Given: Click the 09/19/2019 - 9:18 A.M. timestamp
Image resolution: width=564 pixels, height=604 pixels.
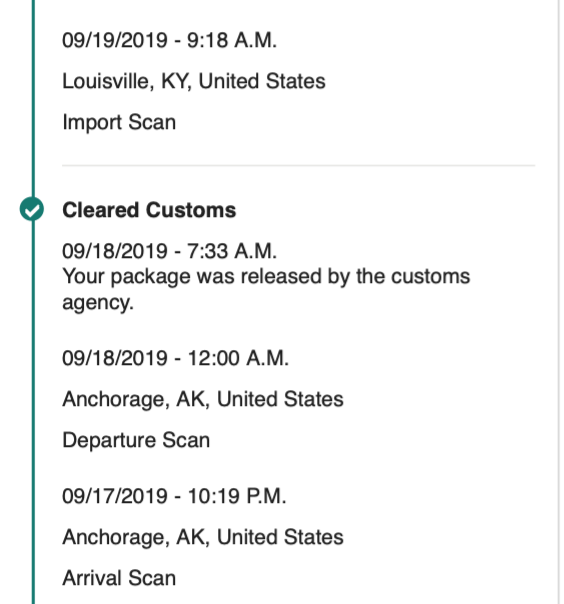Looking at the screenshot, I should point(170,40).
